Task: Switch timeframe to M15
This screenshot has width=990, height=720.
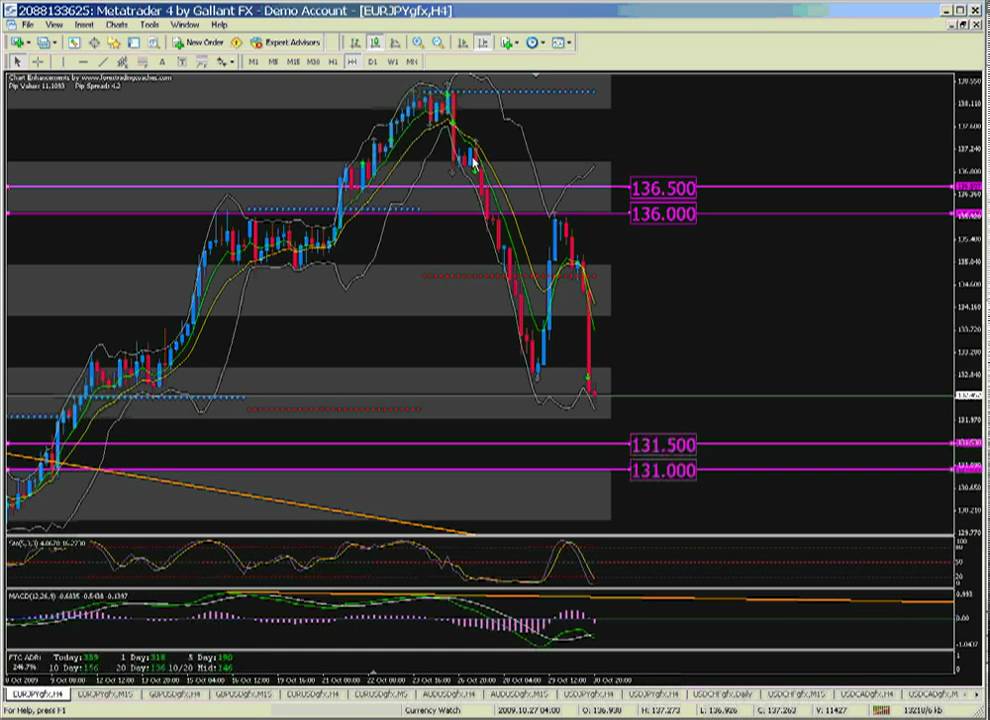Action: click(293, 61)
